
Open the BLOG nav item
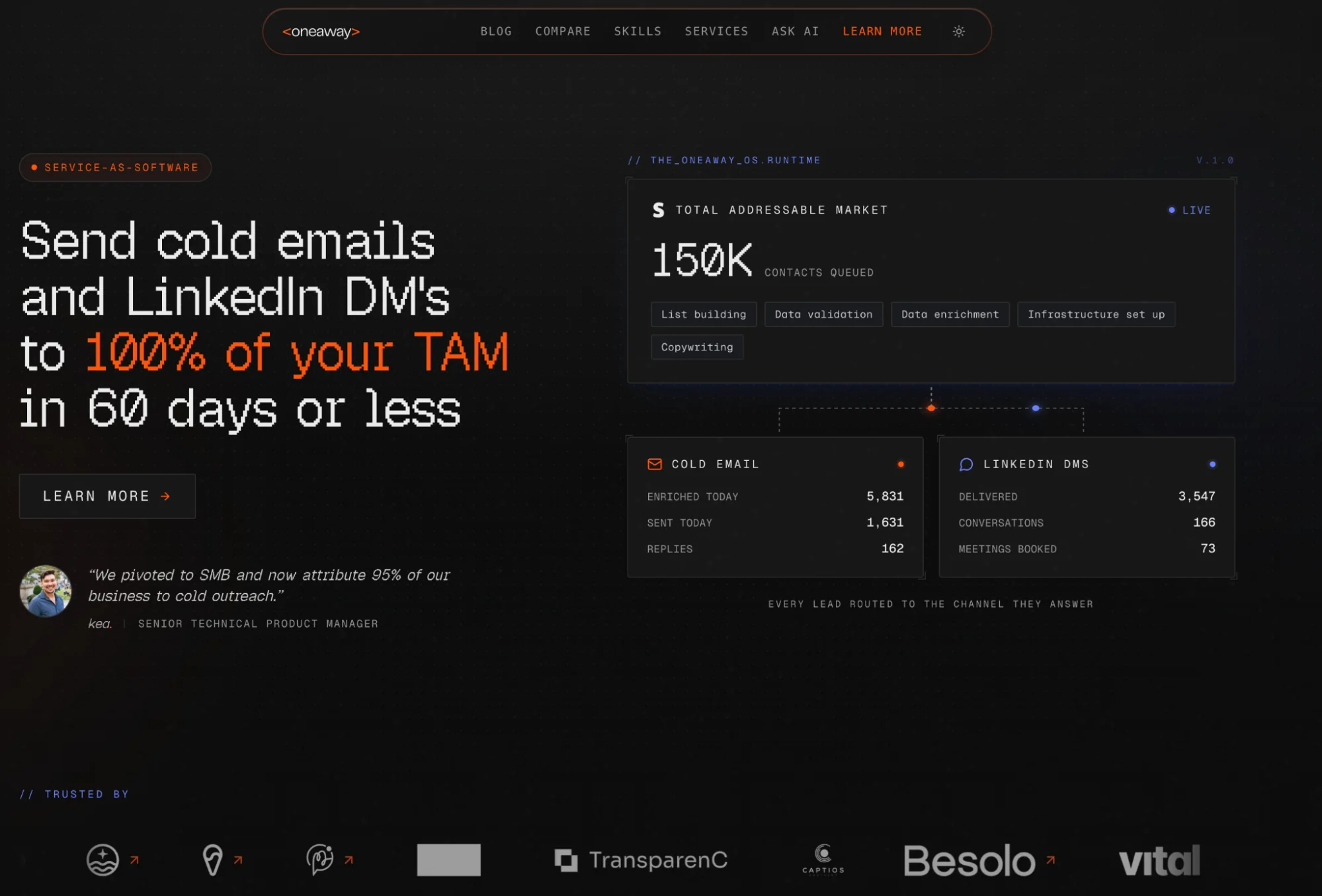tap(496, 31)
